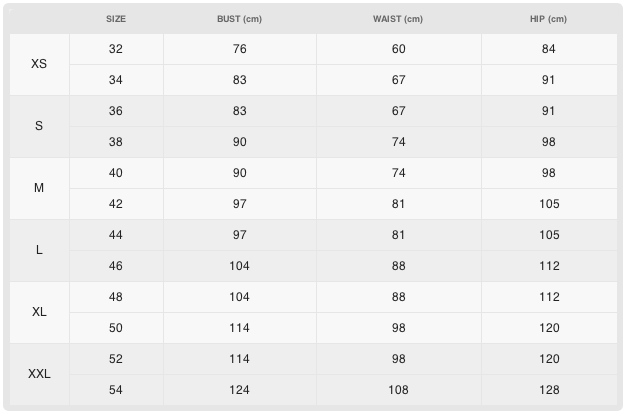Image resolution: width=627 pixels, height=414 pixels.
Task: Click the waist value for size 42
Action: 399,204
